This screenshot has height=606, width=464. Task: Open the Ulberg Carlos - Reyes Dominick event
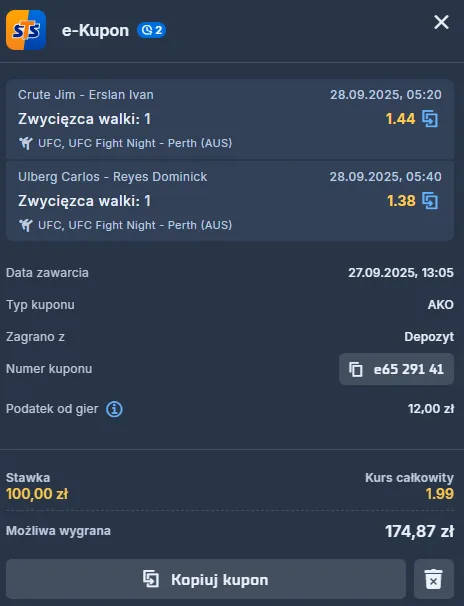[112, 177]
